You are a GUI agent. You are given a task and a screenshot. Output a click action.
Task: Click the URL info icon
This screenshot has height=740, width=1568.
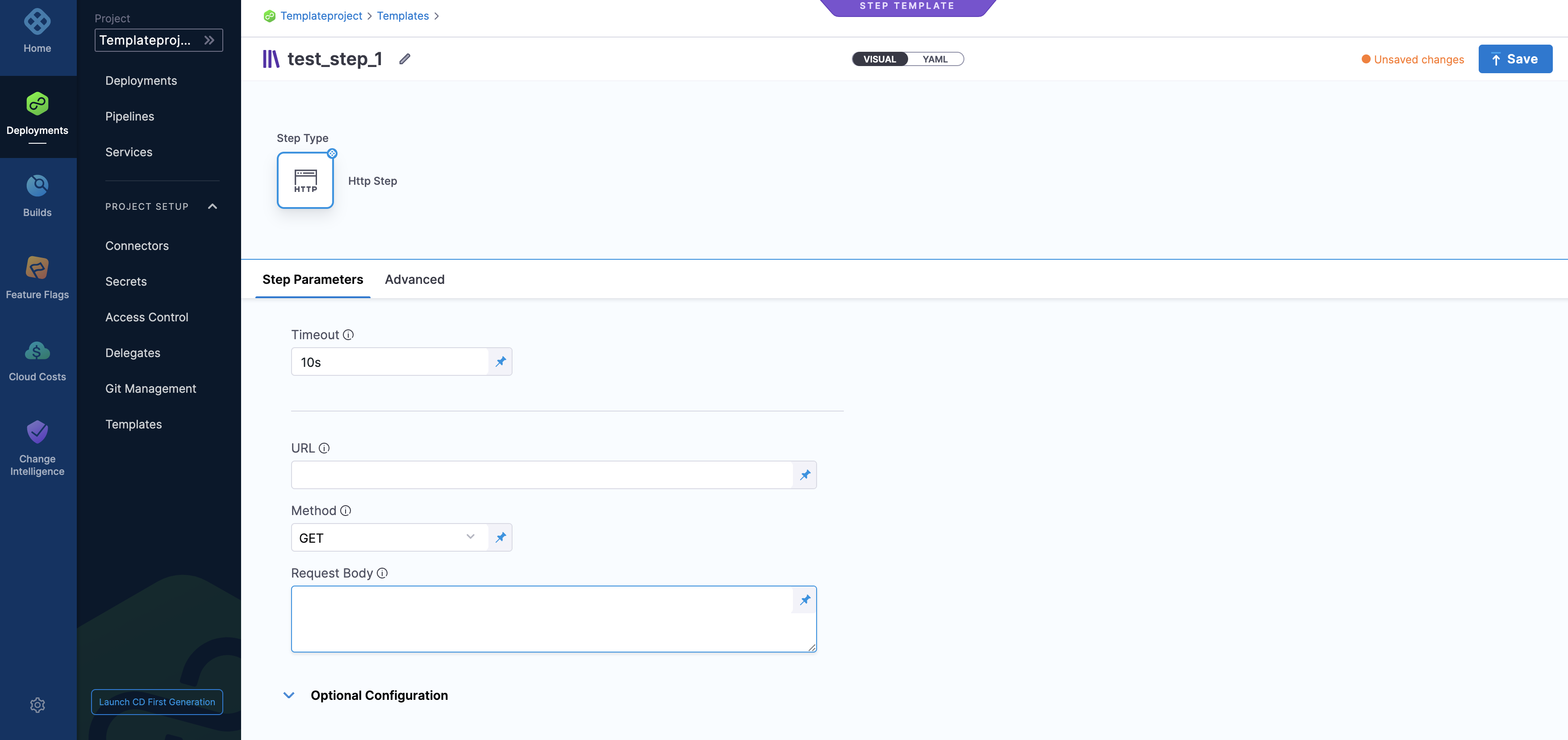tap(325, 448)
